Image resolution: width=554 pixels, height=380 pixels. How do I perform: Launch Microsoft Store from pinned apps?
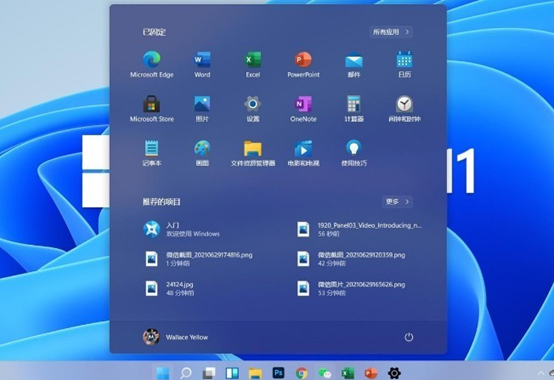point(152,109)
